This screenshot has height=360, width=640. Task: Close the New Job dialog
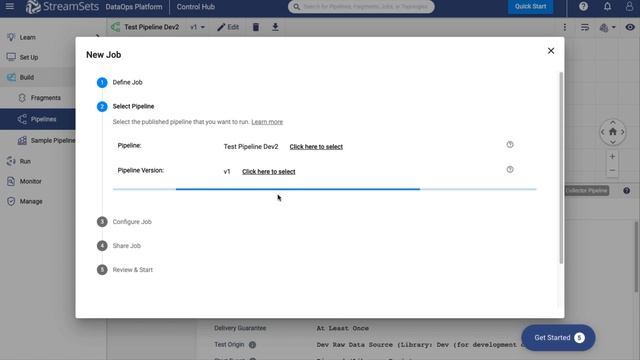point(551,51)
